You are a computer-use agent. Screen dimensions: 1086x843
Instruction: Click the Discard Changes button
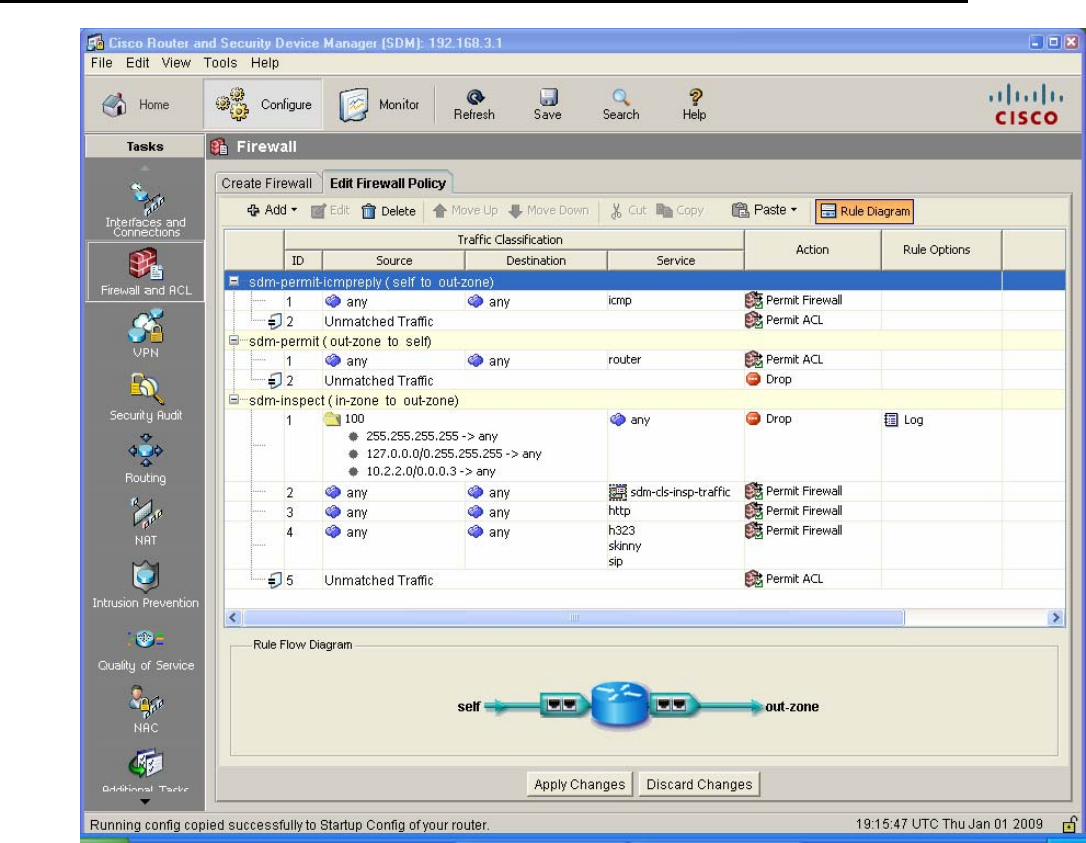[x=699, y=784]
